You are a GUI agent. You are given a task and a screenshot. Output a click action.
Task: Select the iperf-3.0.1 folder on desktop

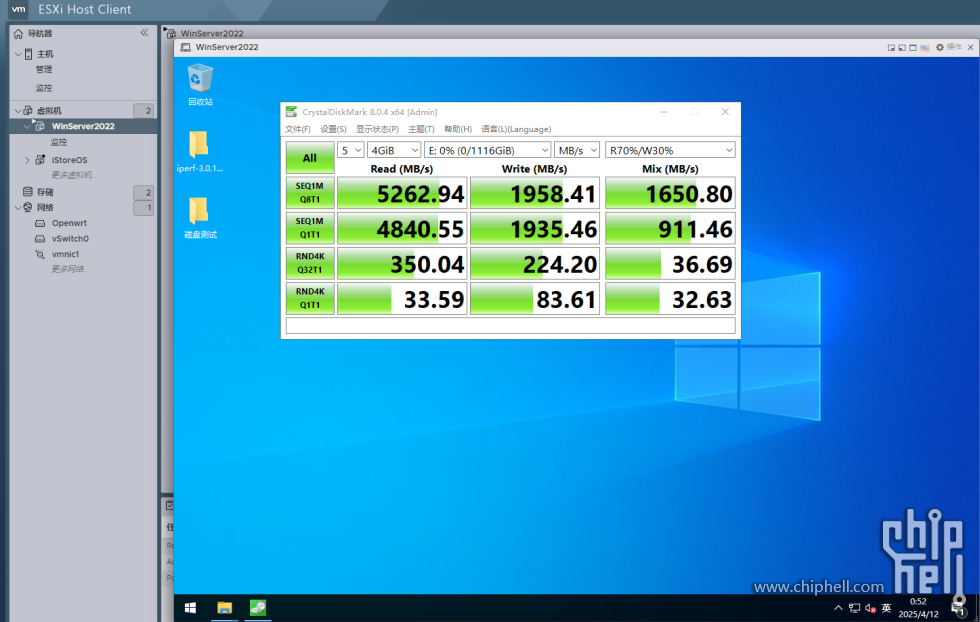(x=199, y=151)
